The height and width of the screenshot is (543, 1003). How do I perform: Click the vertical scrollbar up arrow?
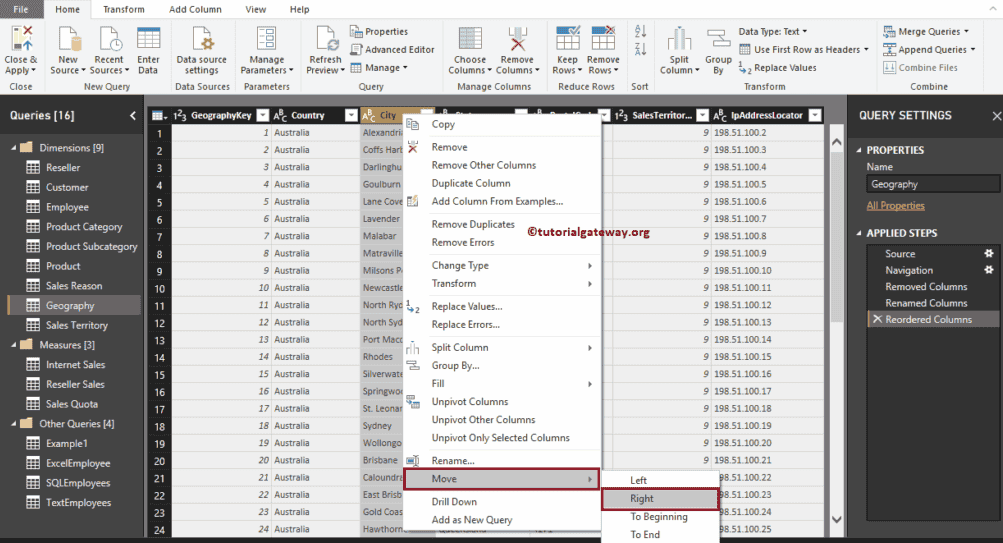[x=837, y=142]
